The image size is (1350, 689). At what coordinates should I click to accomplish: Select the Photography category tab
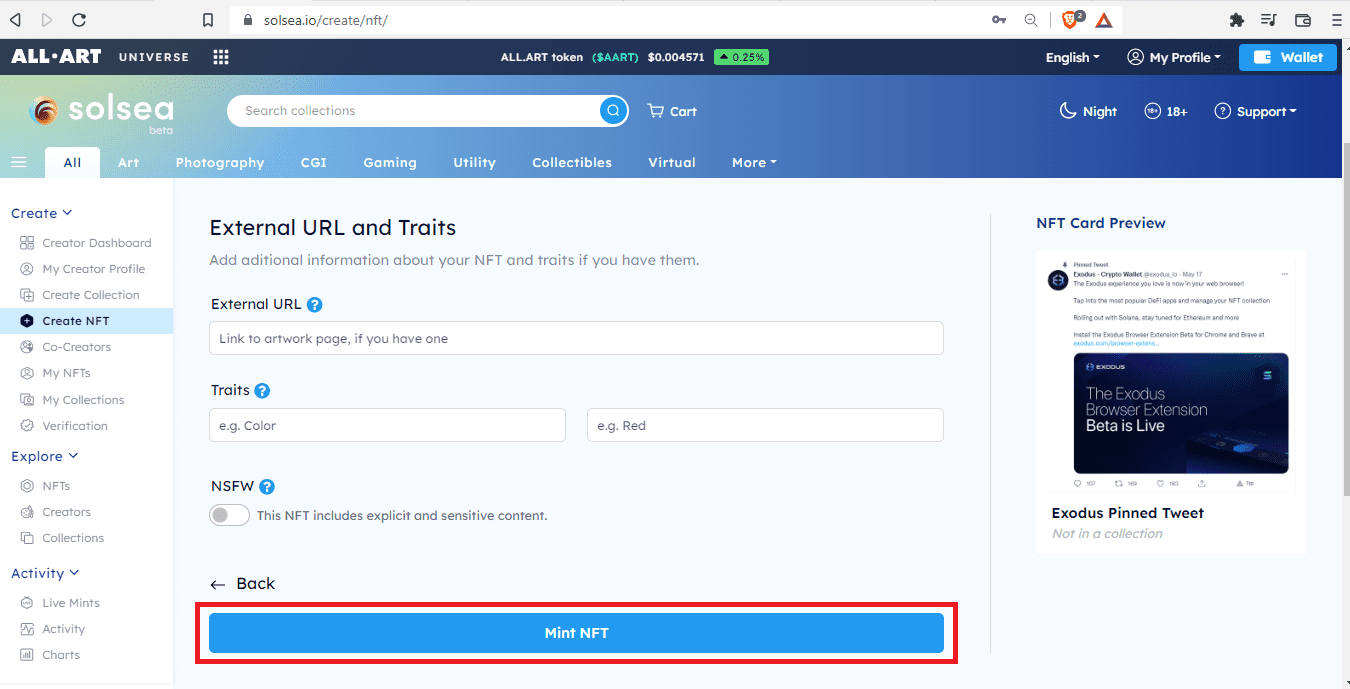tap(220, 163)
